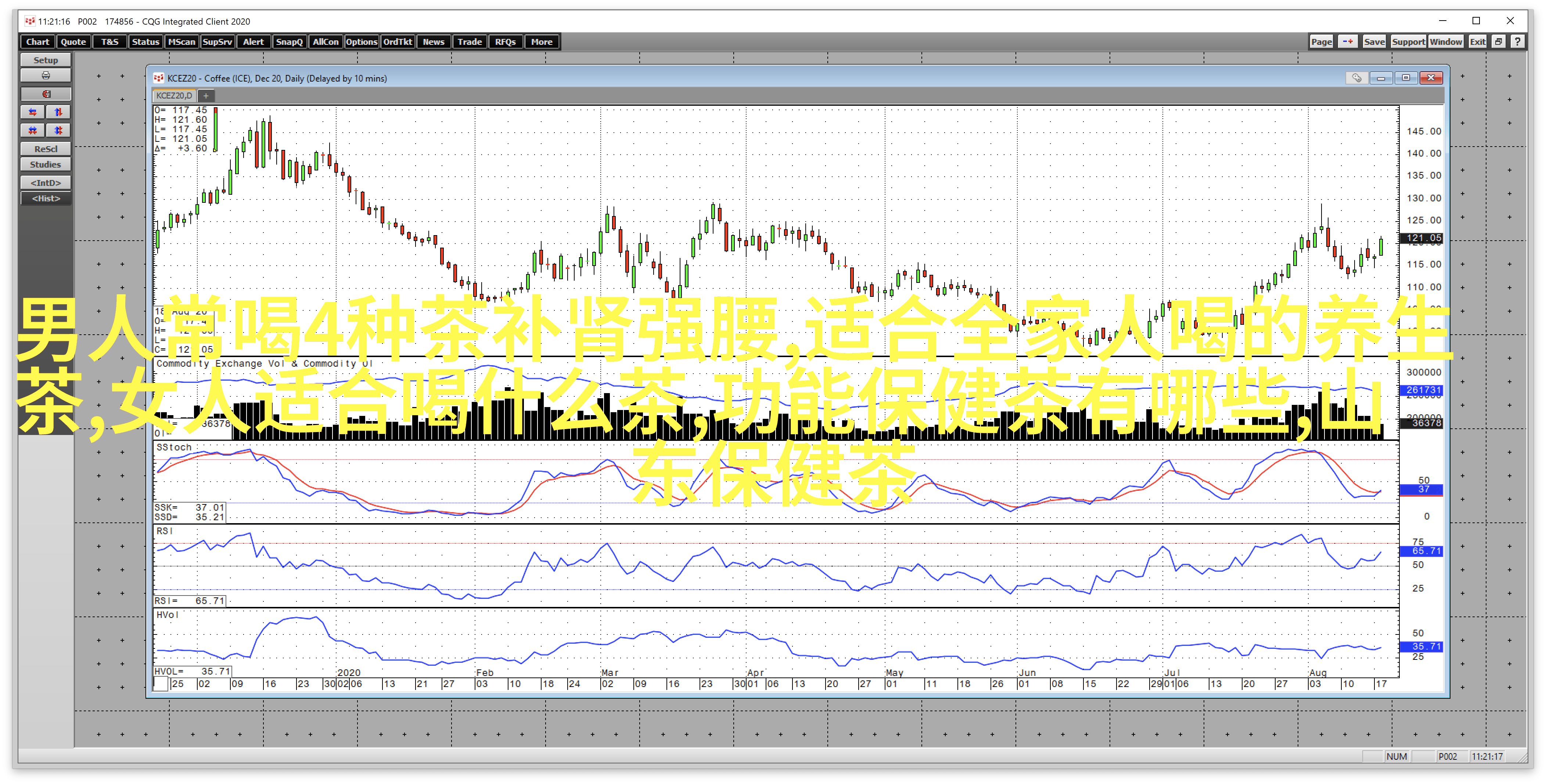This screenshot has width=1546, height=784.
Task: Open the Window menu
Action: (1445, 42)
